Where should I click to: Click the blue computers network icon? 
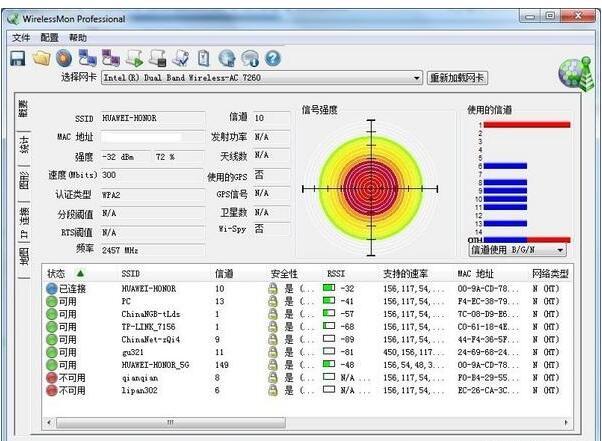88,58
